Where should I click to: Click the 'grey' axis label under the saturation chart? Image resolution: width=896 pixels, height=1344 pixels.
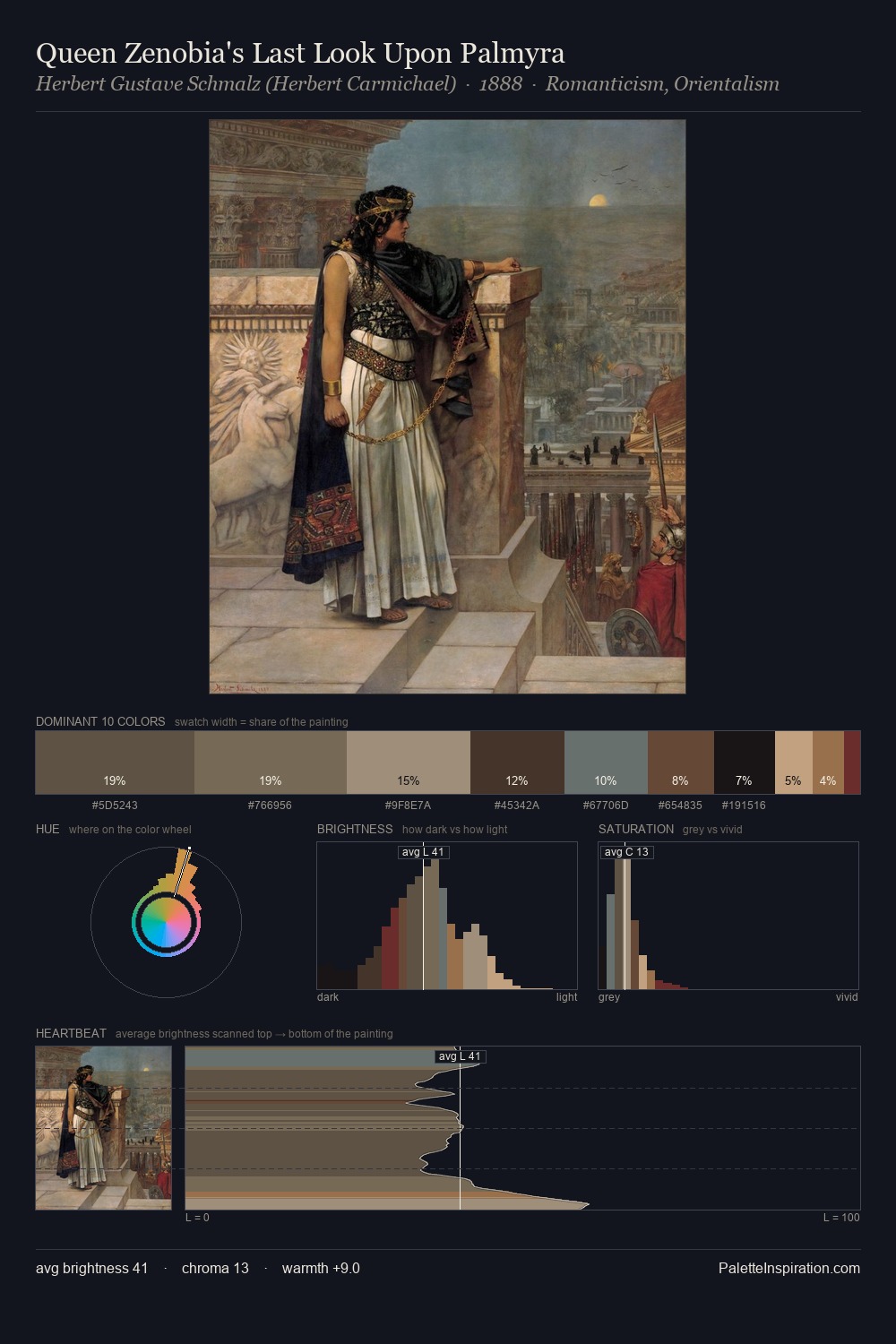coord(609,997)
